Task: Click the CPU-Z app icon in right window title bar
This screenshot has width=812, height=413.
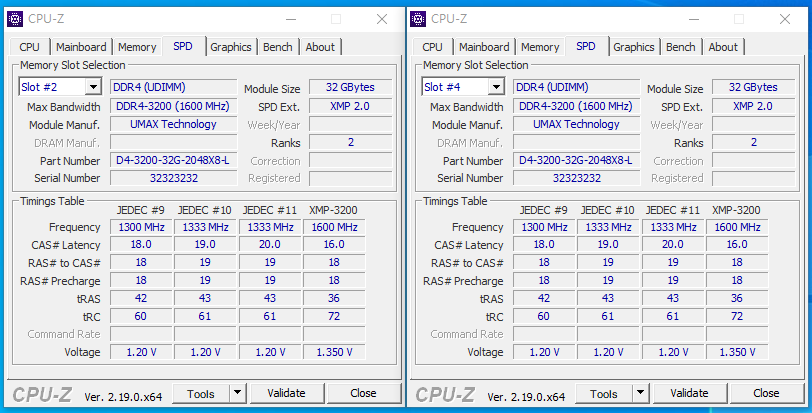Action: (418, 19)
